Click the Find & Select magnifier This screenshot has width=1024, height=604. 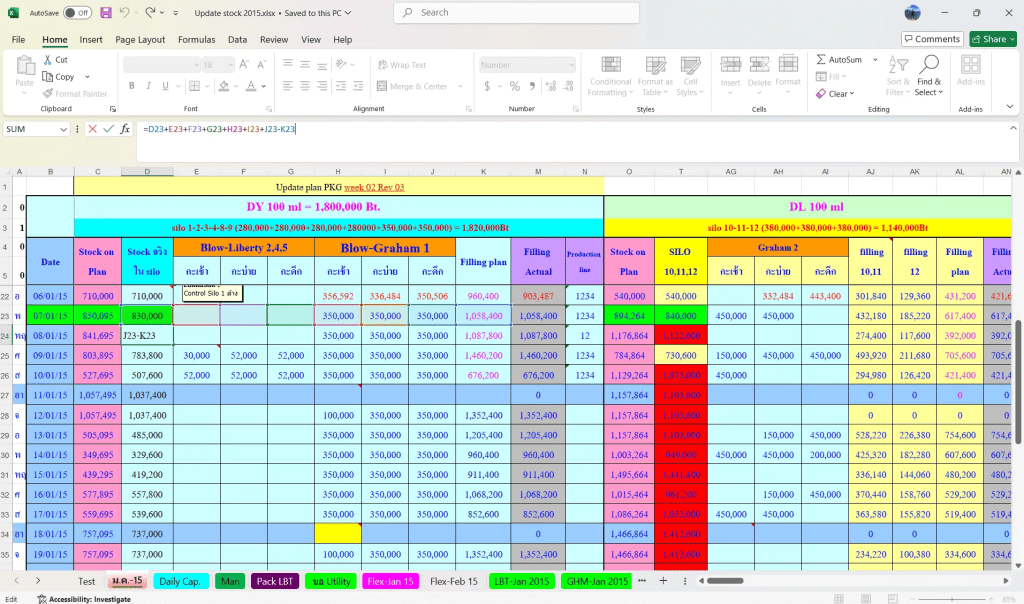click(929, 65)
